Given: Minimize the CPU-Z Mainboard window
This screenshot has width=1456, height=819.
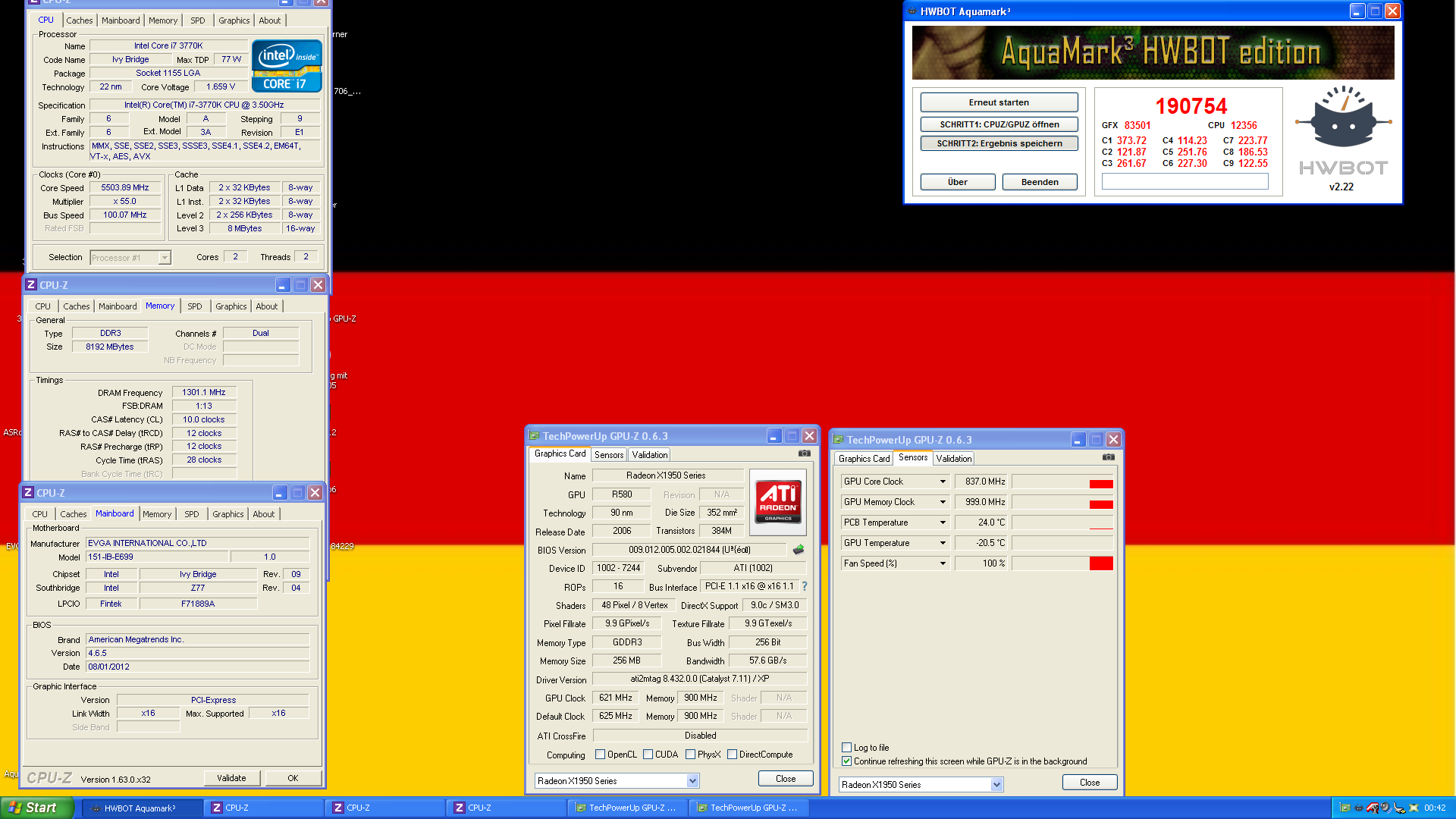Looking at the screenshot, I should pos(280,493).
